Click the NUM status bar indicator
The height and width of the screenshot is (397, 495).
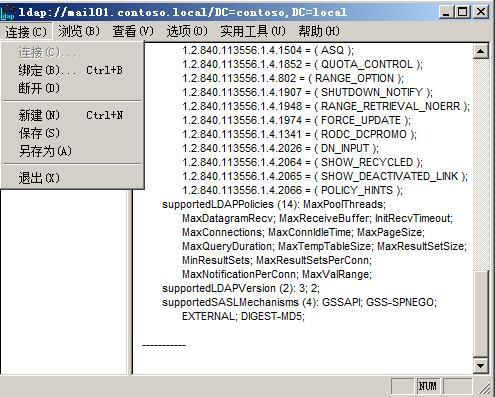click(x=427, y=386)
